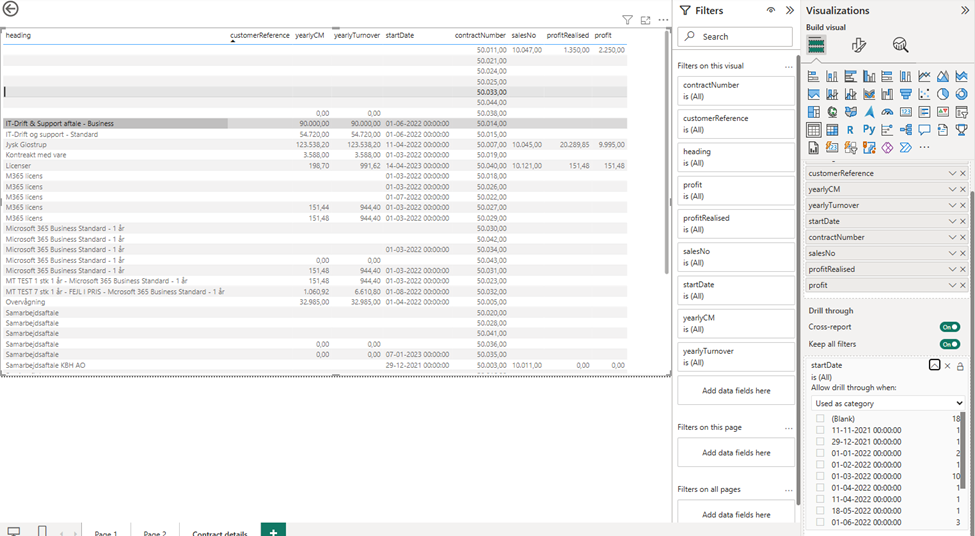
Task: Open more visualizations ellipsis menu
Action: (x=925, y=148)
